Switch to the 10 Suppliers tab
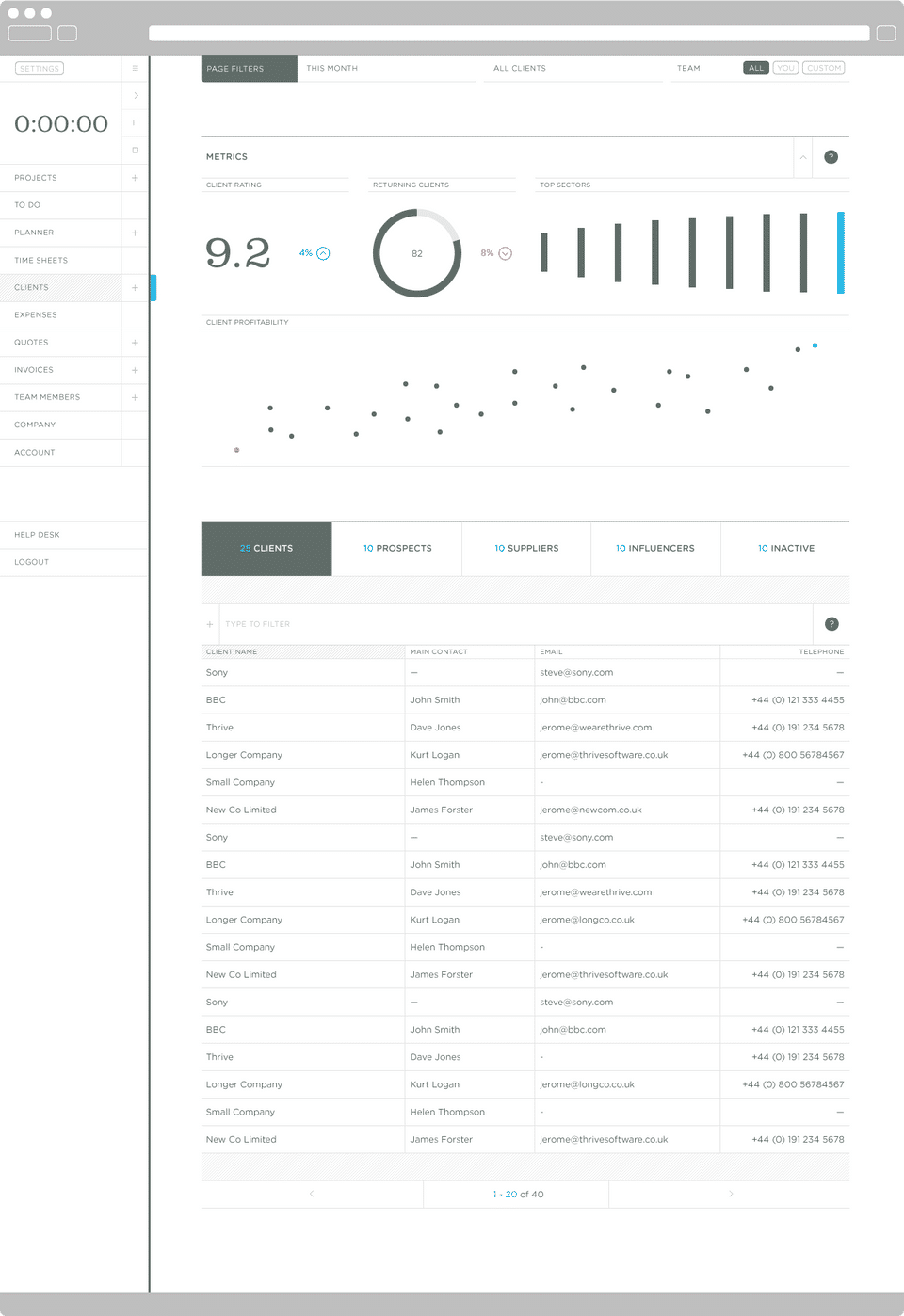 (526, 548)
